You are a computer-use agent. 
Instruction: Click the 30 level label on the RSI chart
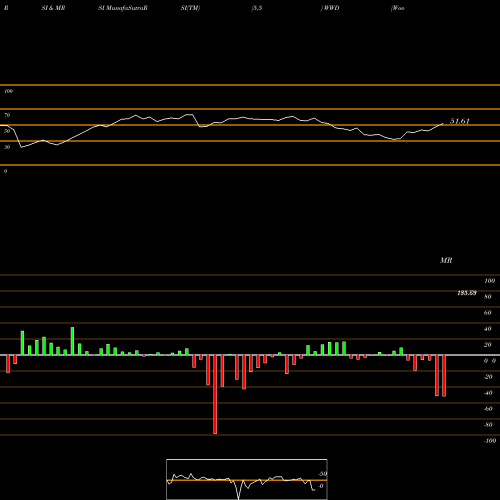click(x=7, y=147)
